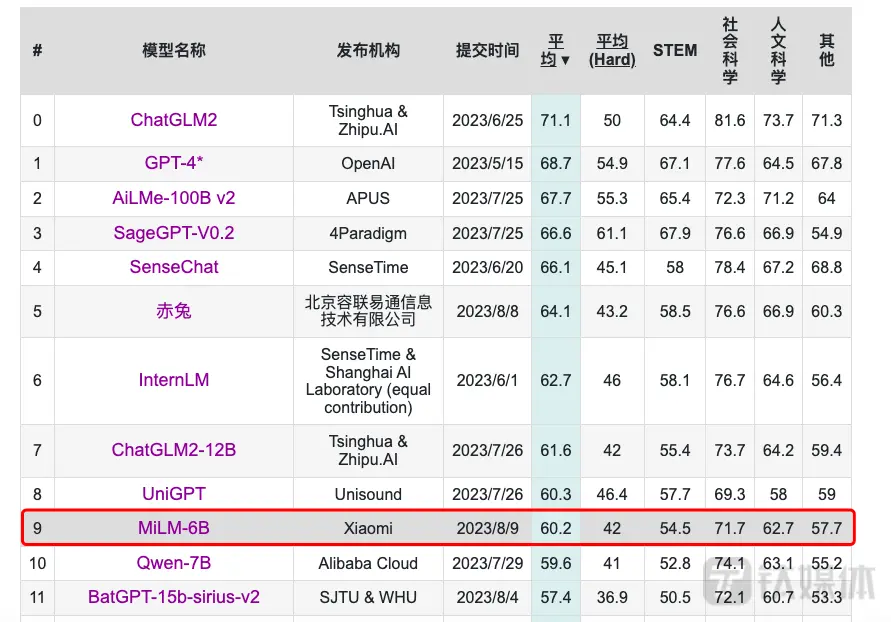
Task: Open the ChatGLM2-12B model link
Action: click(173, 450)
